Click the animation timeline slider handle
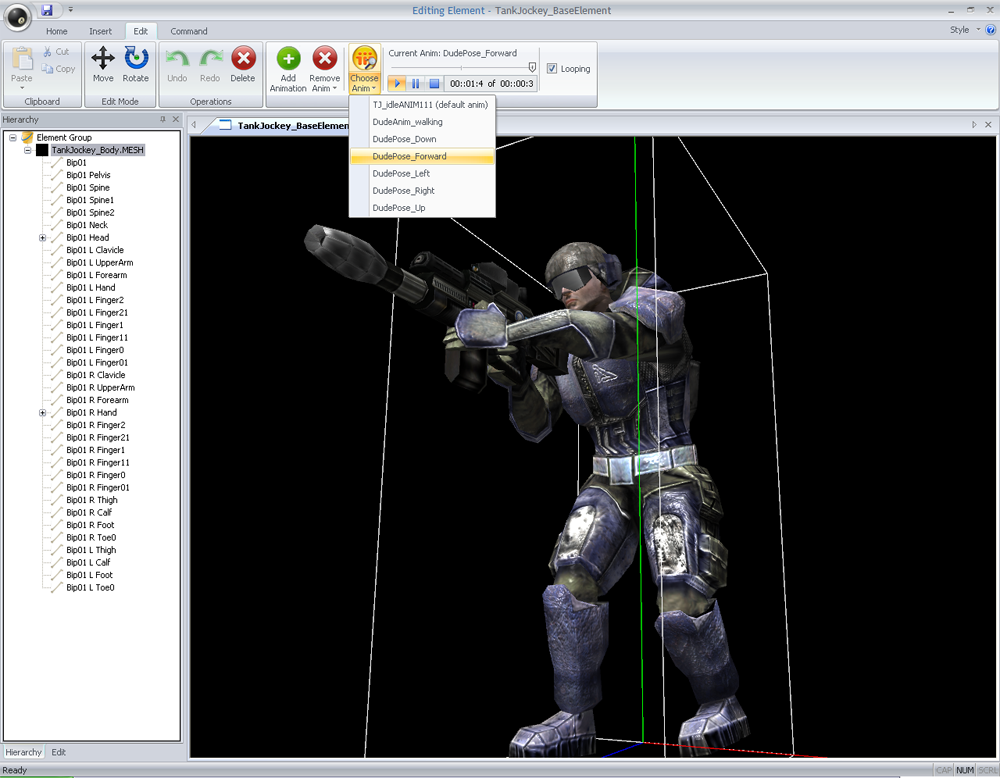The width and height of the screenshot is (1000, 778). [532, 67]
